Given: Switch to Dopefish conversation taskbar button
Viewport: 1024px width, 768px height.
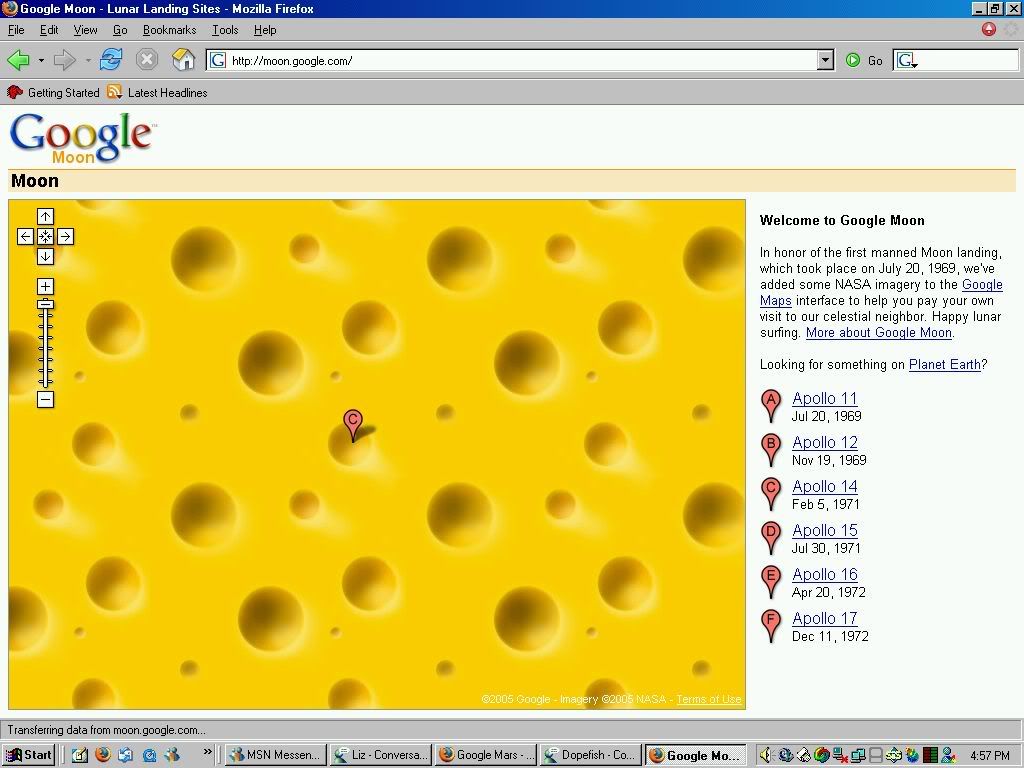Looking at the screenshot, I should [x=591, y=755].
